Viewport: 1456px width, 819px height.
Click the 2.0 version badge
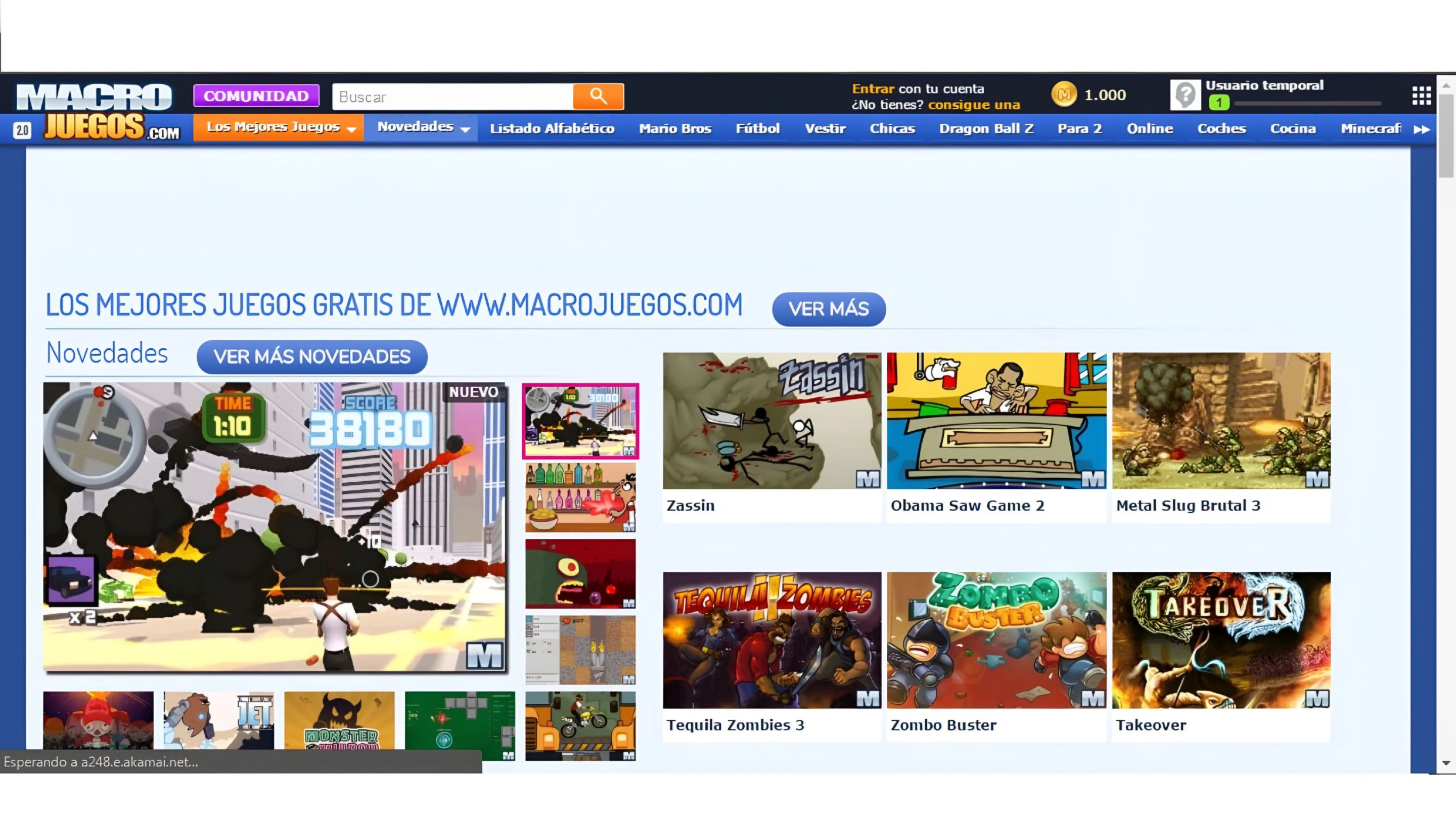tap(22, 130)
